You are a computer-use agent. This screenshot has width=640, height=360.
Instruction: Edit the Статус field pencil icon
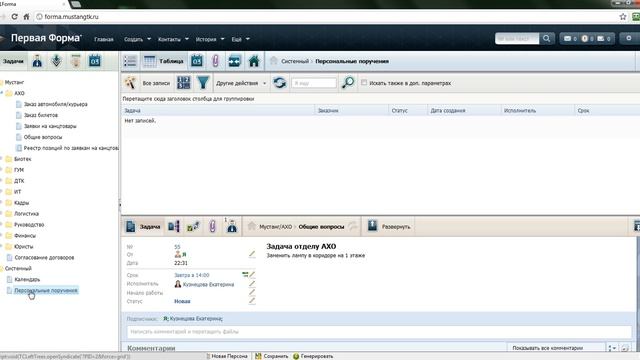(252, 301)
